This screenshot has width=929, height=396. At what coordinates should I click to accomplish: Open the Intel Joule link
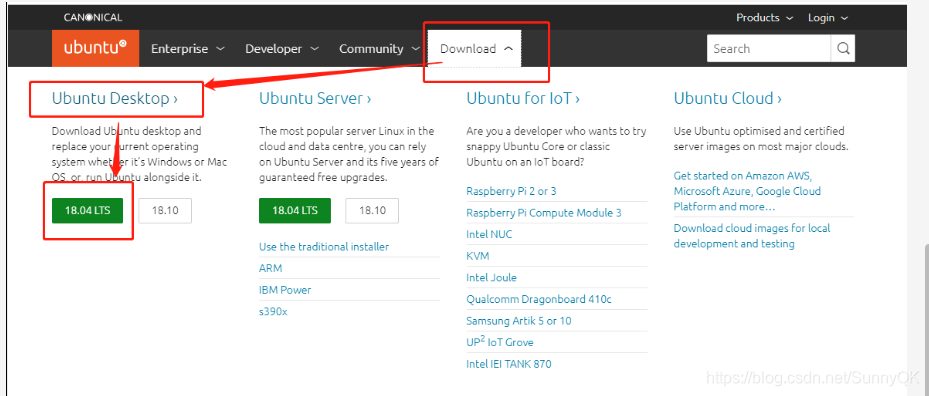tap(491, 277)
